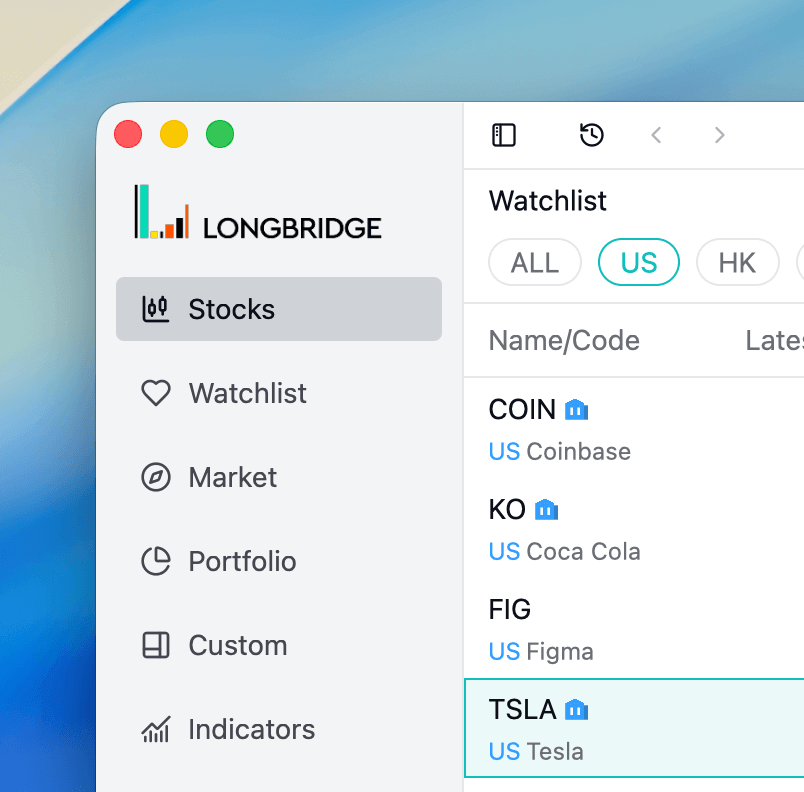The image size is (804, 792).
Task: Click the pie chart Portfolio icon
Action: point(156,561)
